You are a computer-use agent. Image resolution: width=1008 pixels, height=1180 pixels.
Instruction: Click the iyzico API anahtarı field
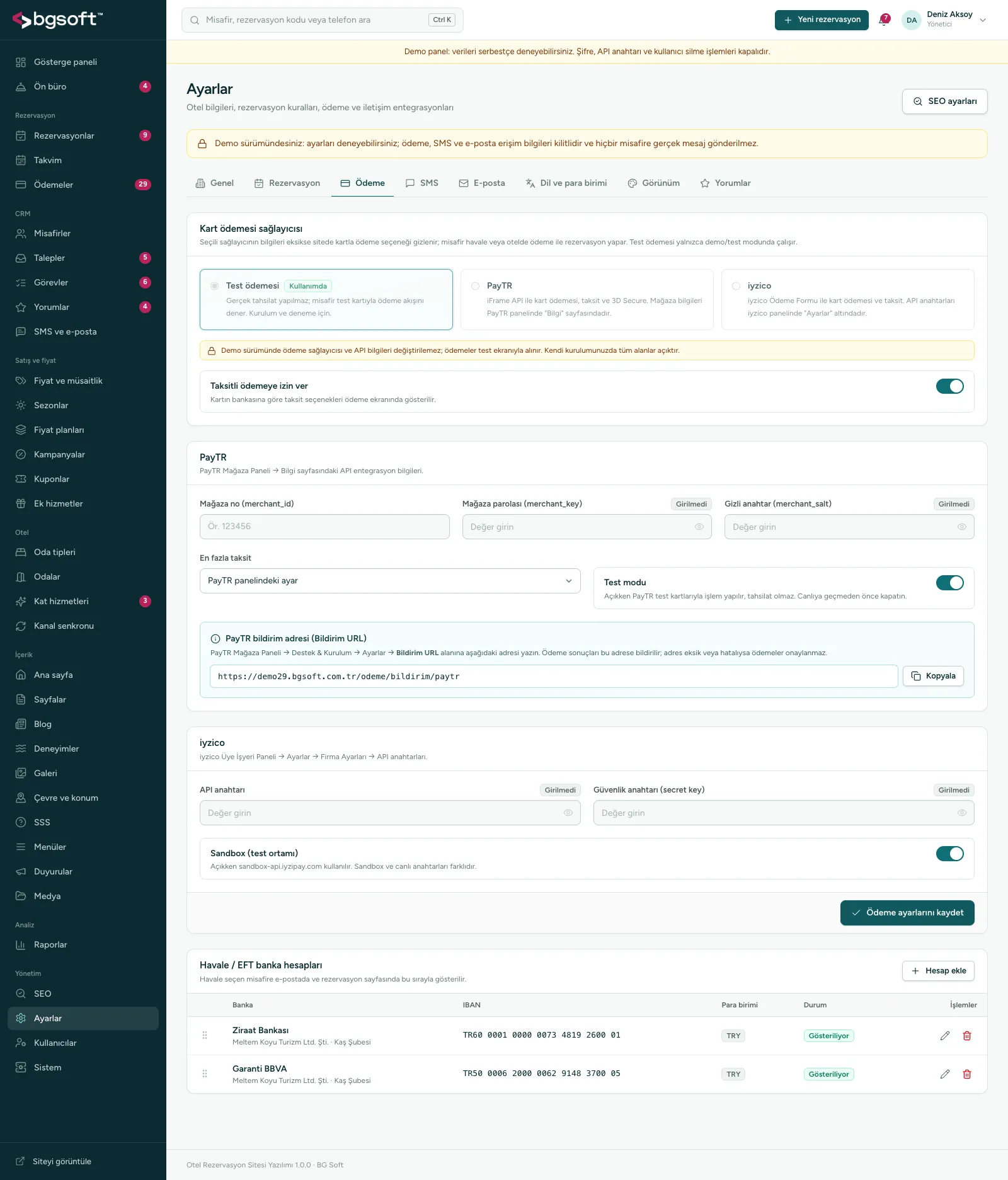pos(390,813)
